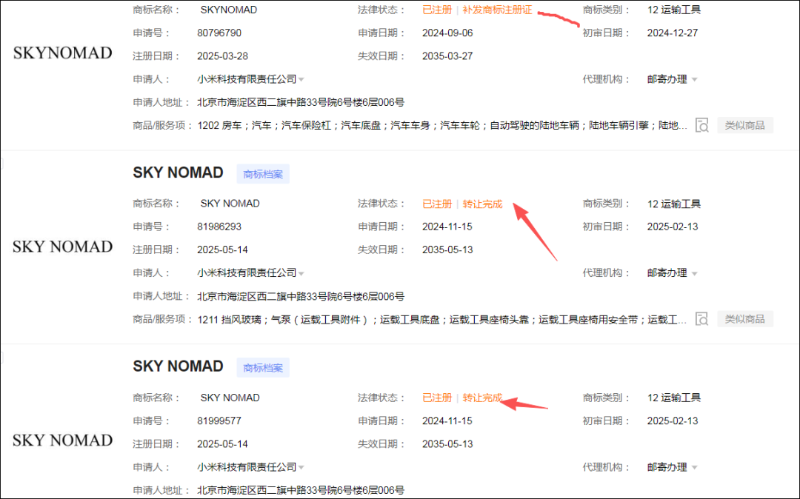Click applicant 小米科技有限责任公司 in record 81999577
The height and width of the screenshot is (499, 800).
[x=247, y=467]
